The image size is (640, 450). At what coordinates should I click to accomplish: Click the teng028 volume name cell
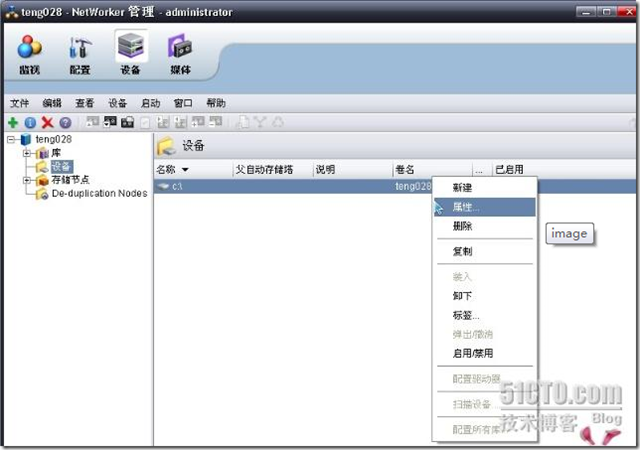point(413,186)
